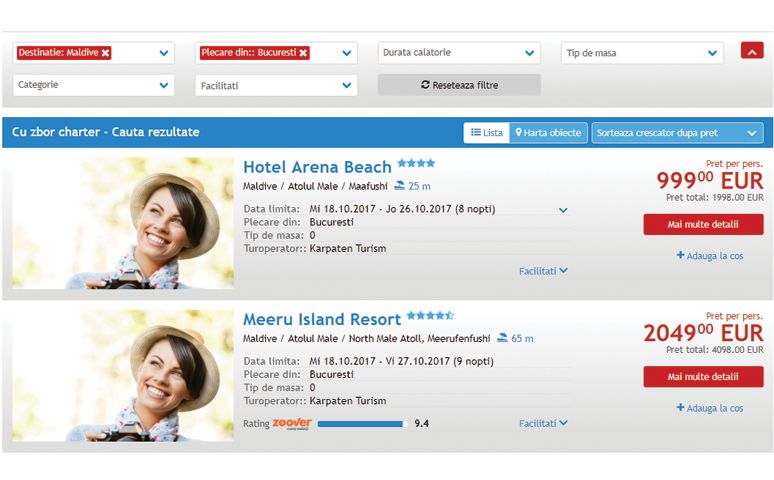Open the Tip de masa dropdown
This screenshot has height=480, width=774.
642,53
